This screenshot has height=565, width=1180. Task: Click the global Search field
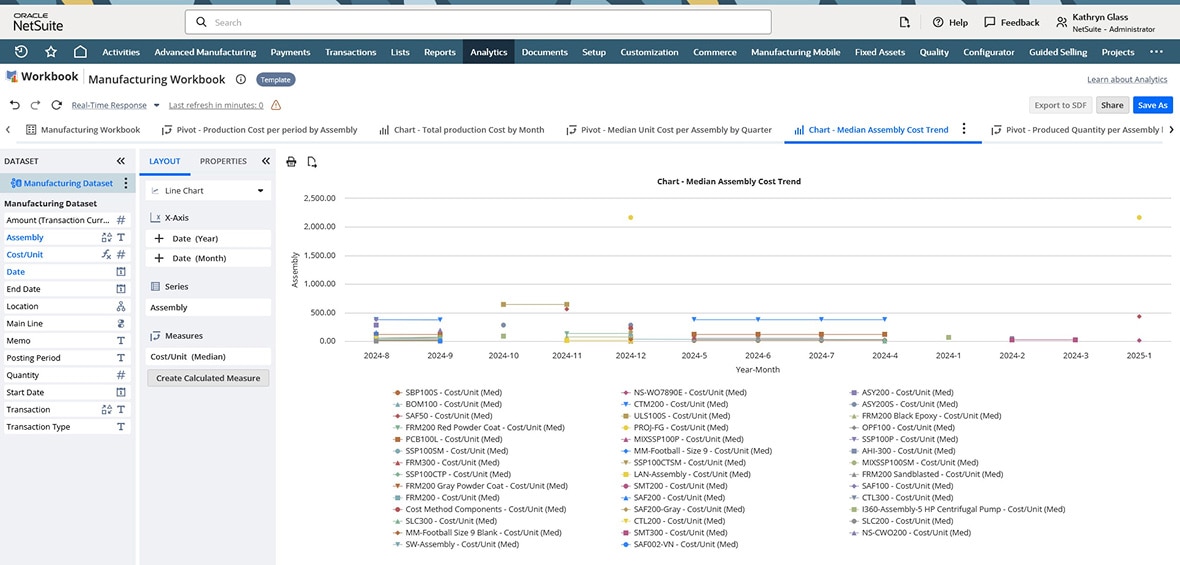tap(478, 22)
